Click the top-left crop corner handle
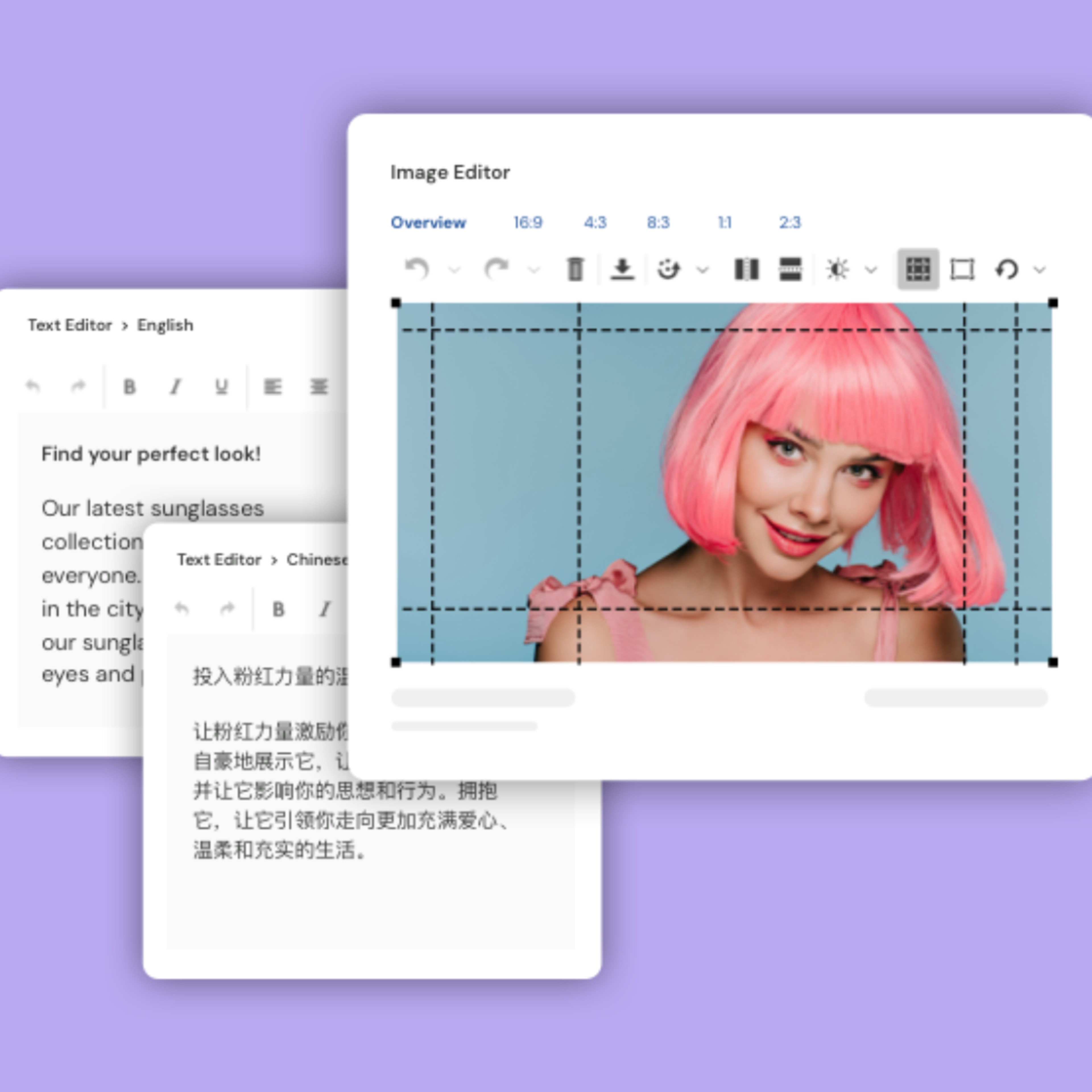 pyautogui.click(x=396, y=303)
